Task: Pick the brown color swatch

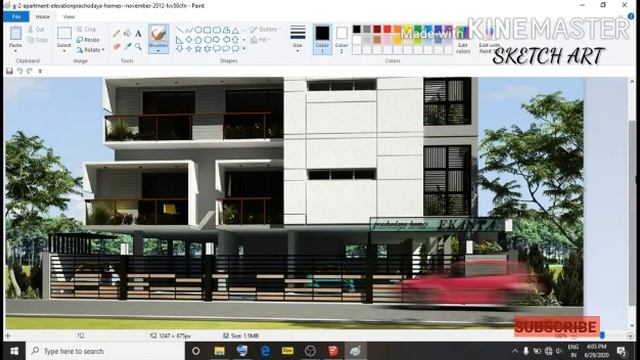Action: click(377, 40)
